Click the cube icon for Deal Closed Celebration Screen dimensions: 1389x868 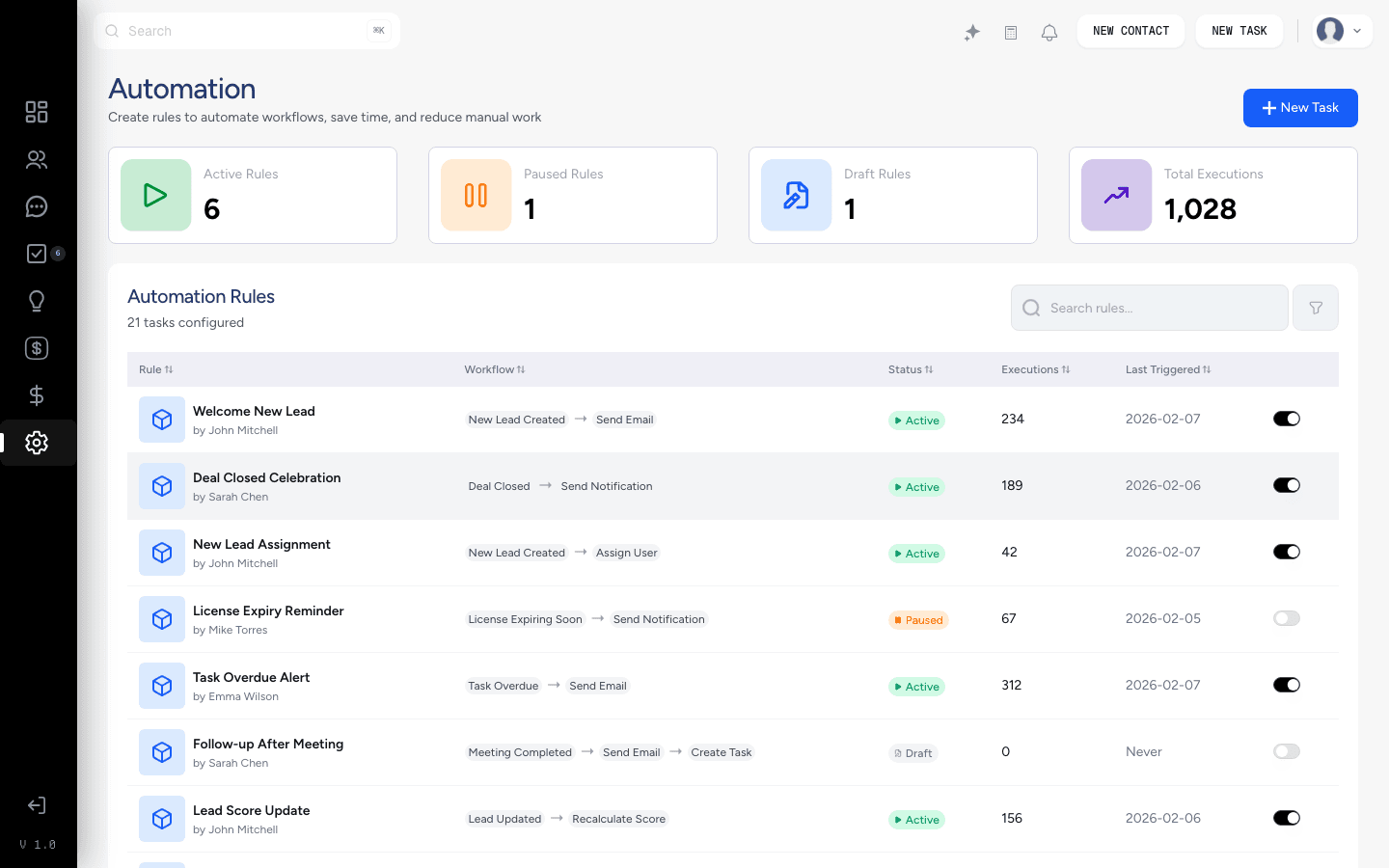pyautogui.click(x=162, y=486)
